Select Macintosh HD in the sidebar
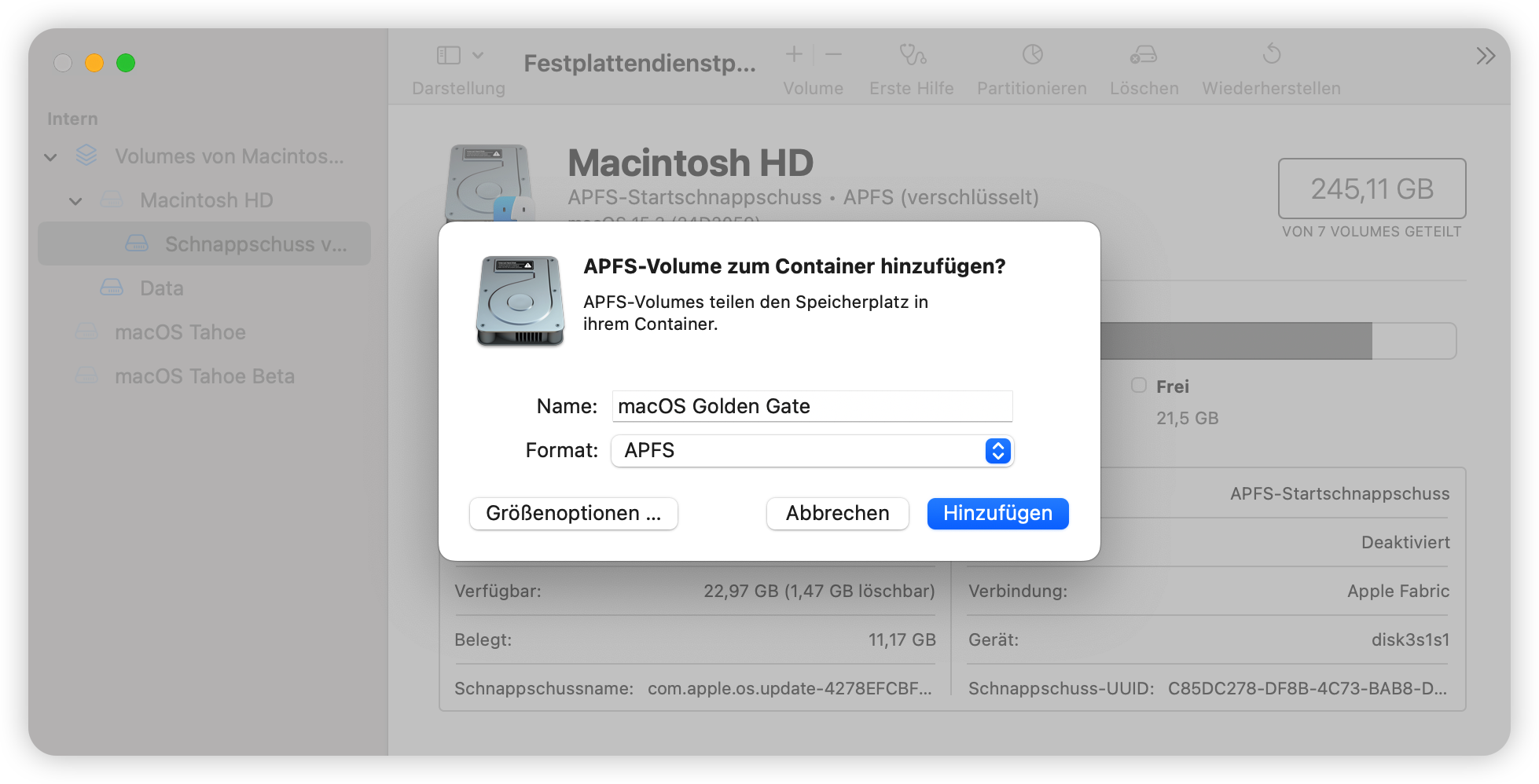Screen dimensions: 1539x784 (204, 200)
